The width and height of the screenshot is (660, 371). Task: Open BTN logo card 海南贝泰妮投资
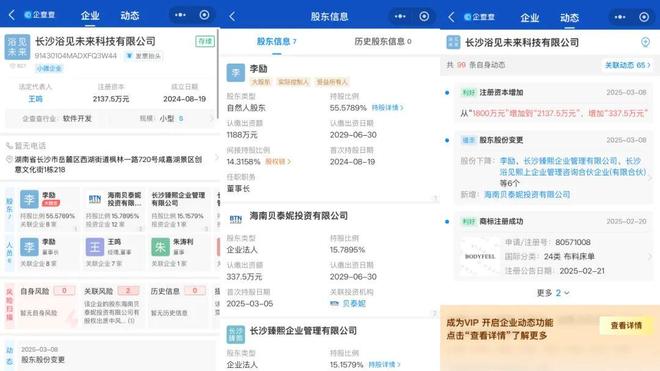95,199
